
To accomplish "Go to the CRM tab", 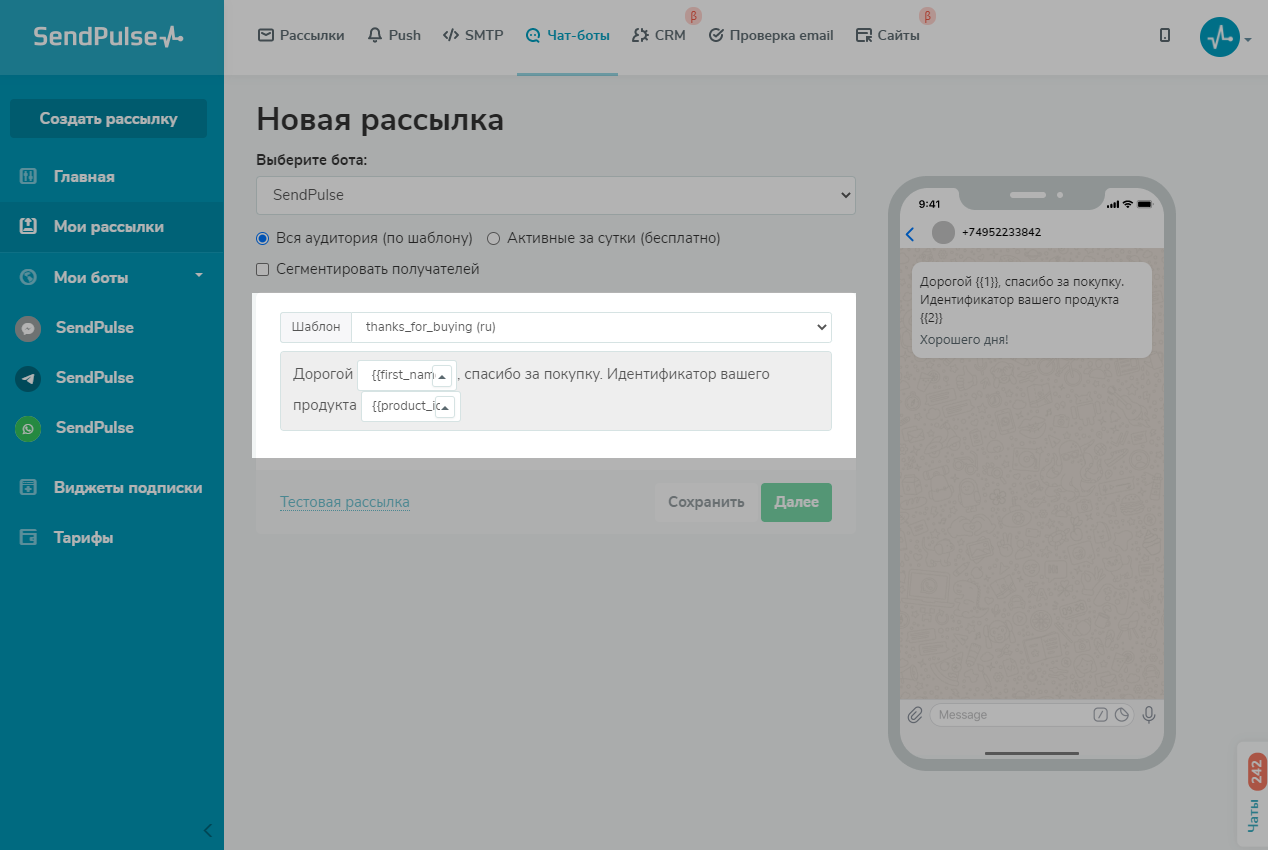I will coord(659,35).
